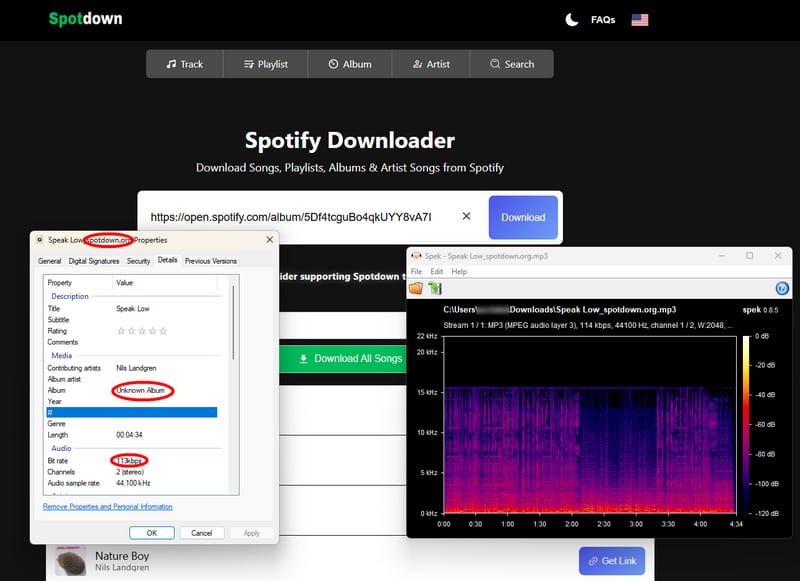Select the Search tab

tap(512, 64)
